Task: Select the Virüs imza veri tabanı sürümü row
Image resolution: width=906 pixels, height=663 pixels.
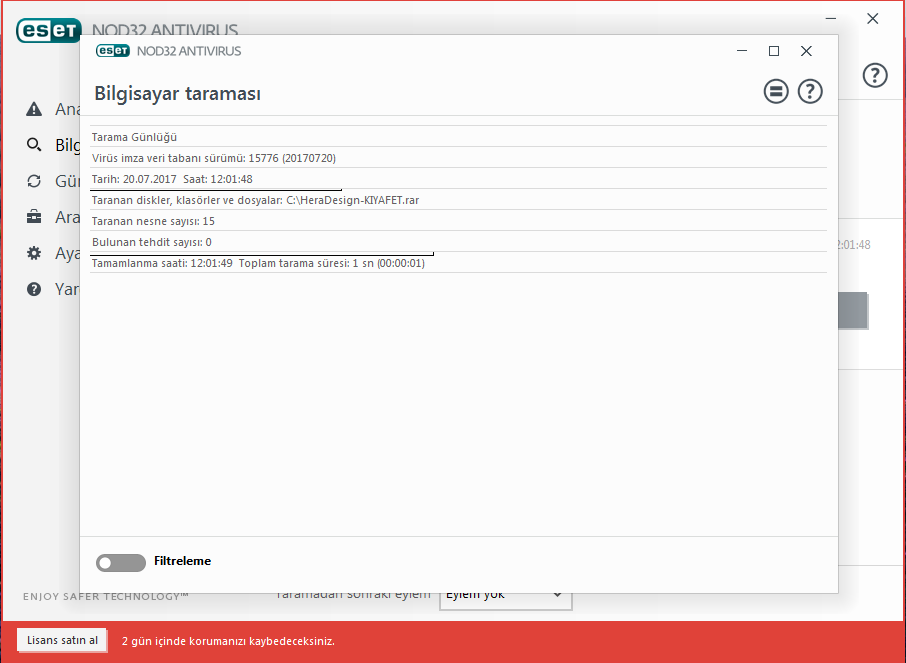Action: [x=458, y=158]
